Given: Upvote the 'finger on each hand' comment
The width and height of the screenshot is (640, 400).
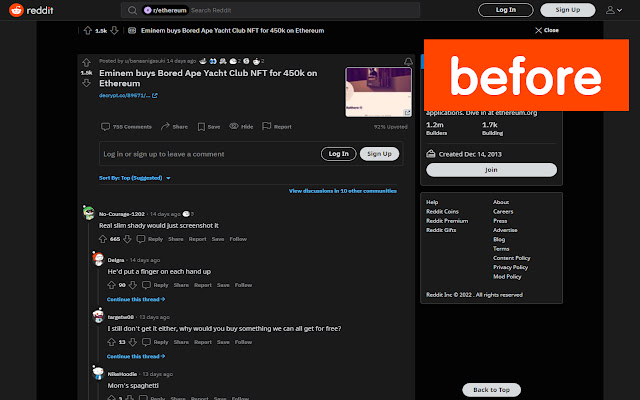Looking at the screenshot, I should click(x=111, y=285).
